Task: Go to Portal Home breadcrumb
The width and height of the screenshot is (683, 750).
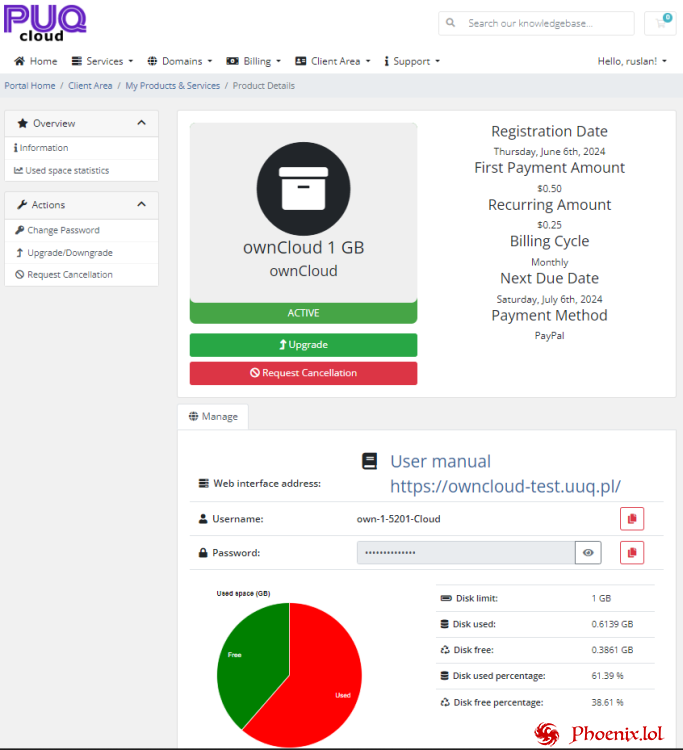Action: [x=30, y=86]
